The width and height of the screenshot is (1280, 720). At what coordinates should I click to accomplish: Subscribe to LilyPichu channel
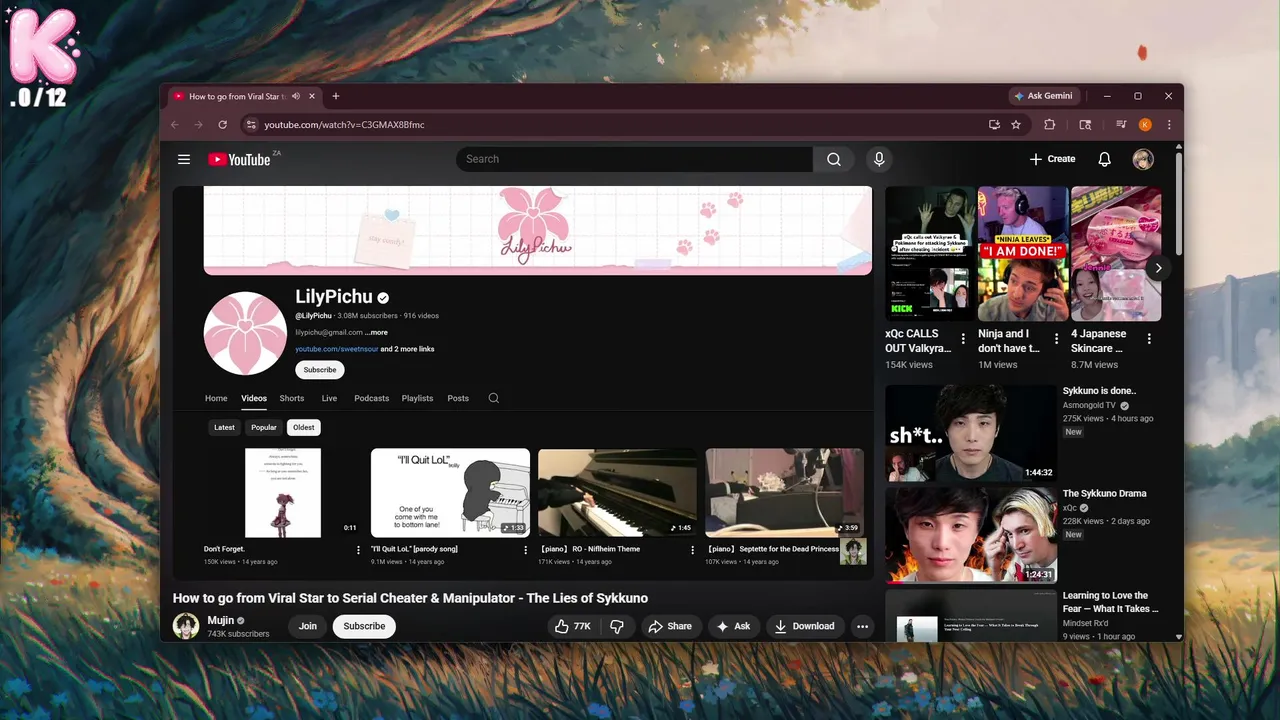320,370
